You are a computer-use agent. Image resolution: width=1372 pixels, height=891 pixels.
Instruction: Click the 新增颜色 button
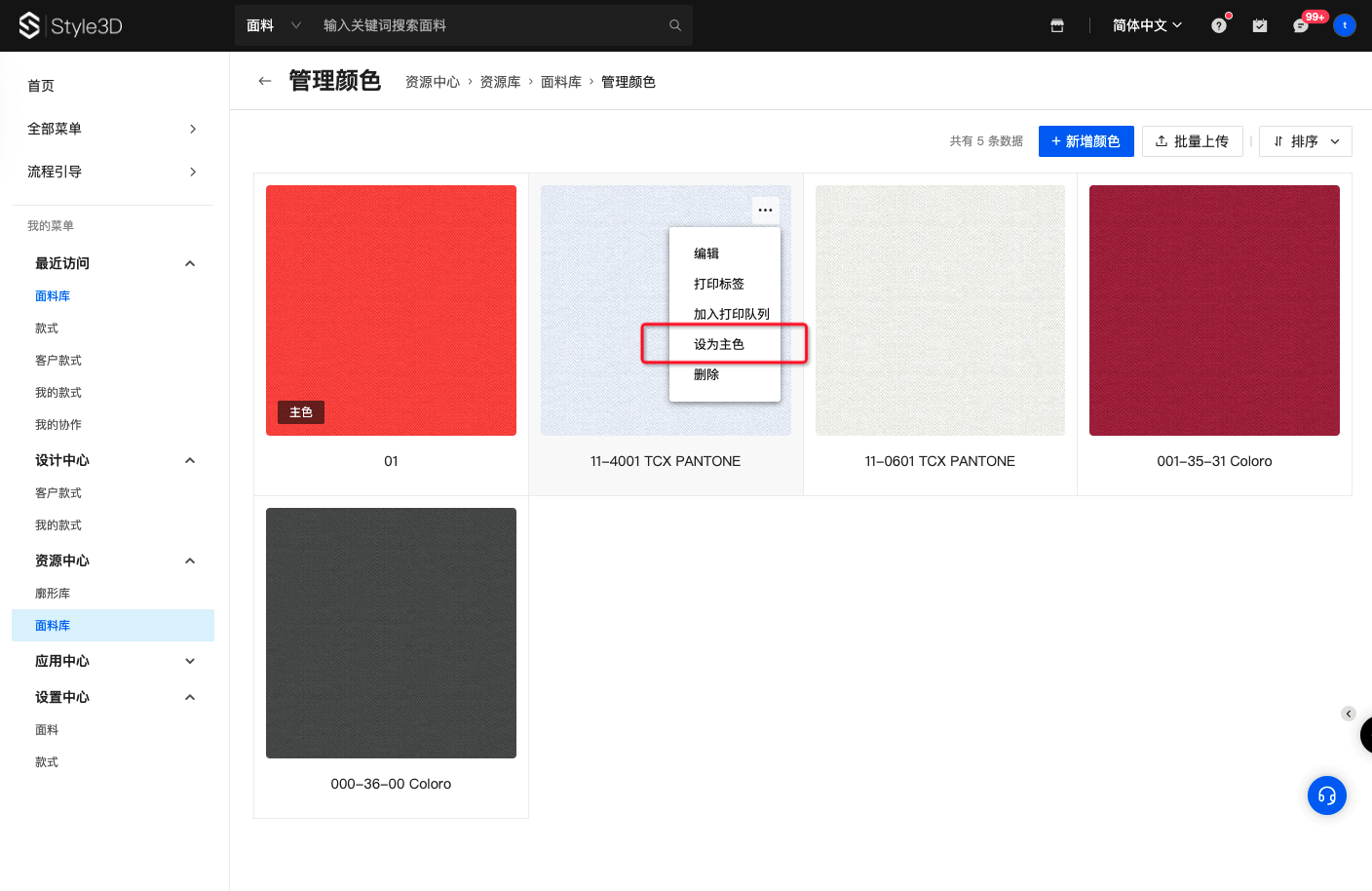pyautogui.click(x=1086, y=141)
